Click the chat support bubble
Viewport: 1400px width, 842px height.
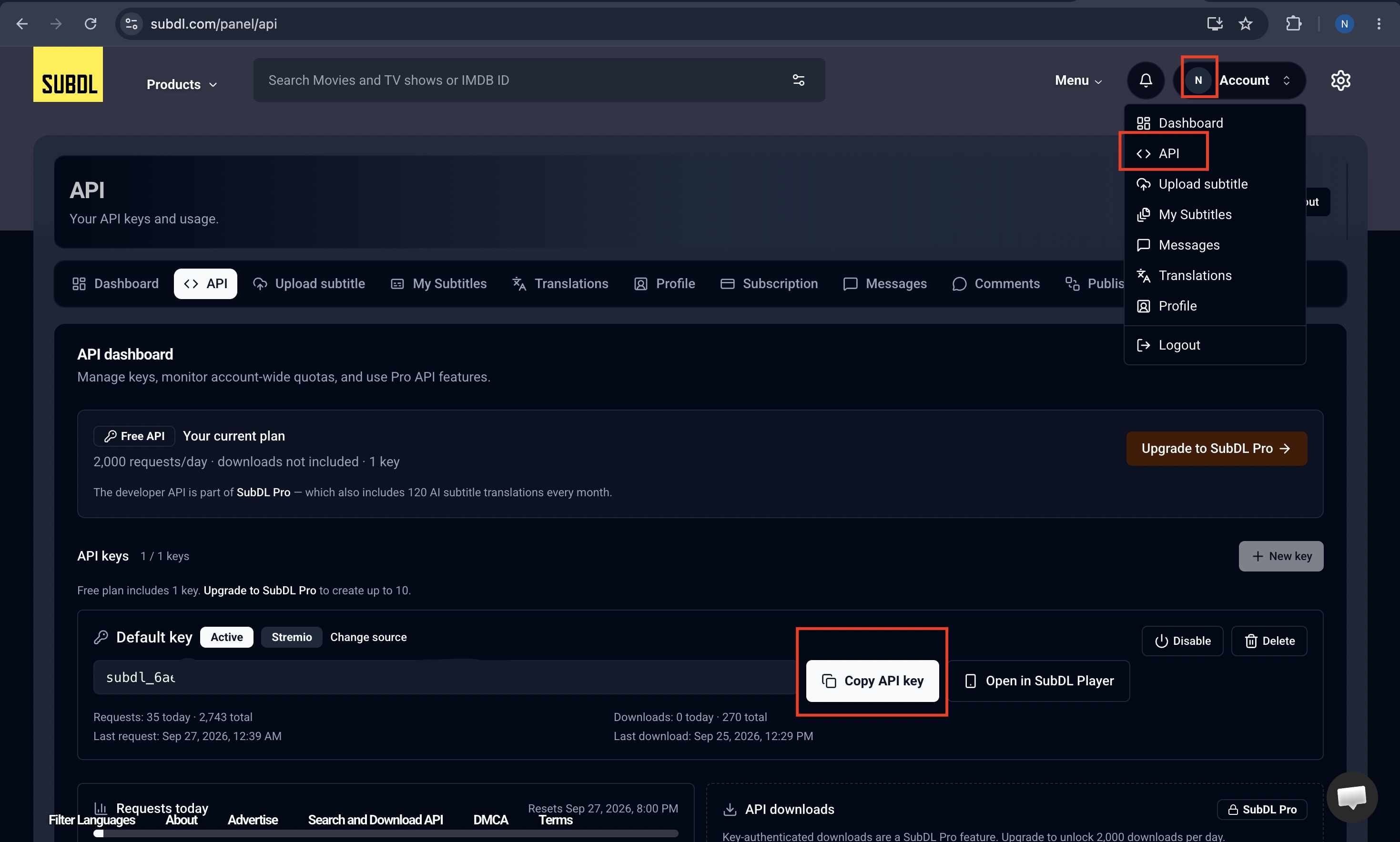tap(1352, 797)
